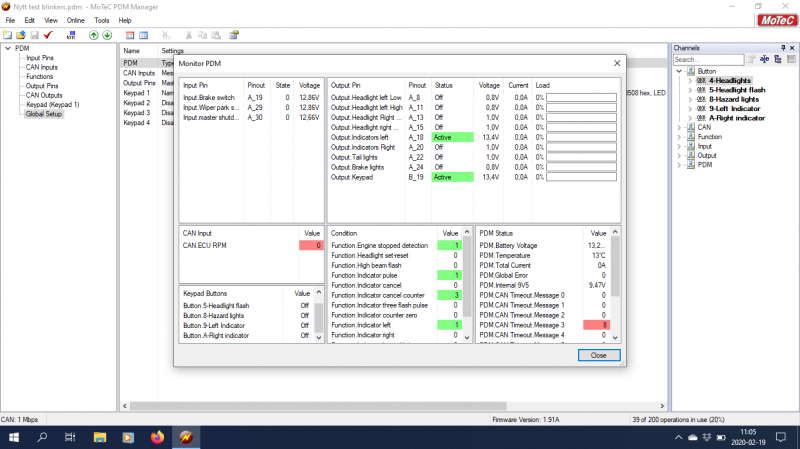Open the File menu

[x=10, y=20]
